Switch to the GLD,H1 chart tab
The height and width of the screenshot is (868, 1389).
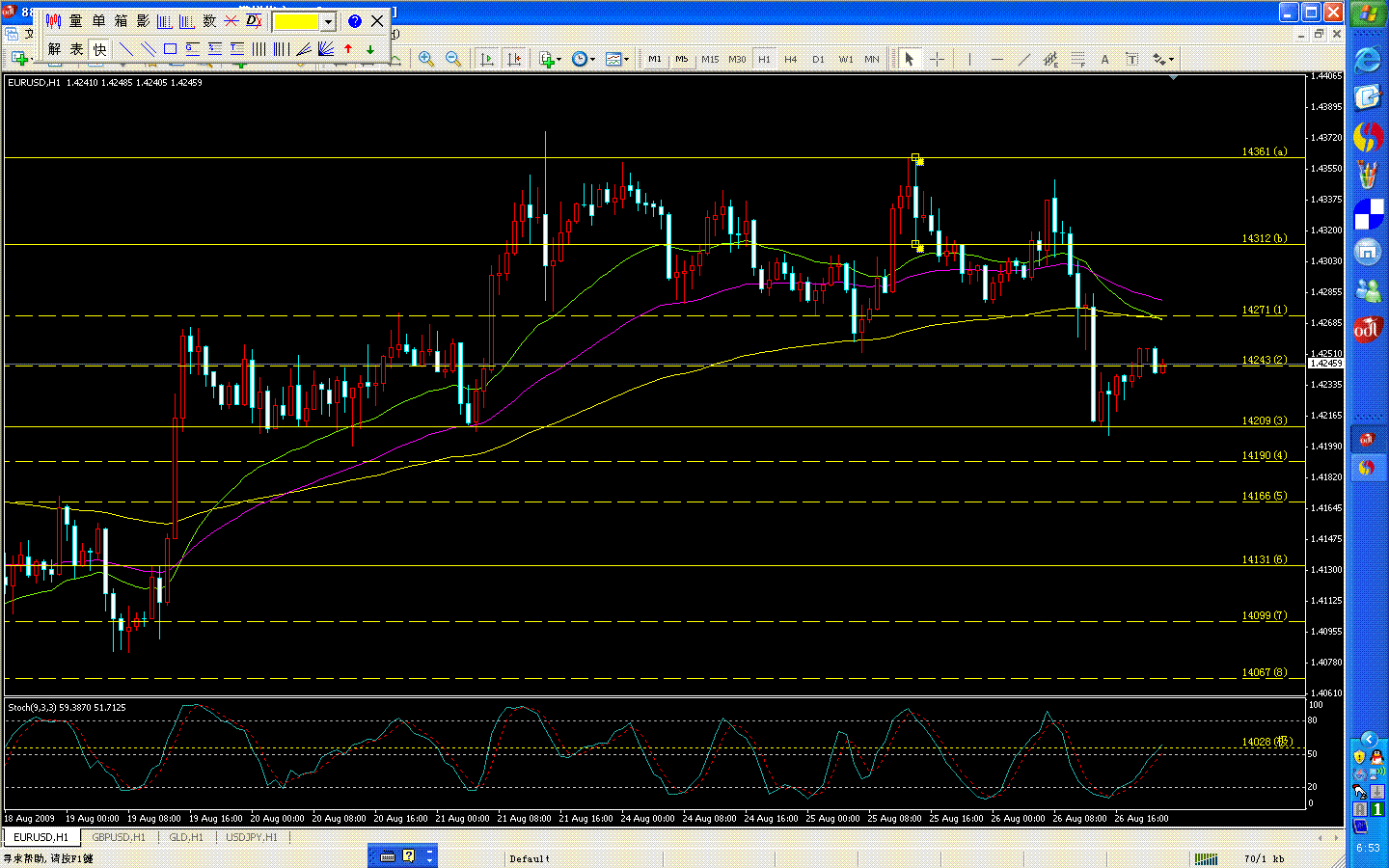186,837
